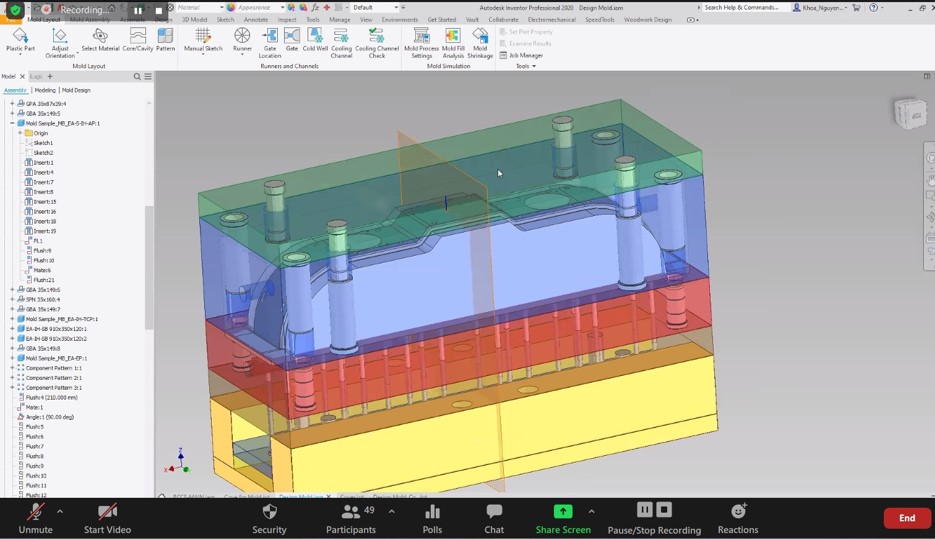Click the model browser vertical scrollbar
The width and height of the screenshot is (935, 539).
click(x=149, y=267)
